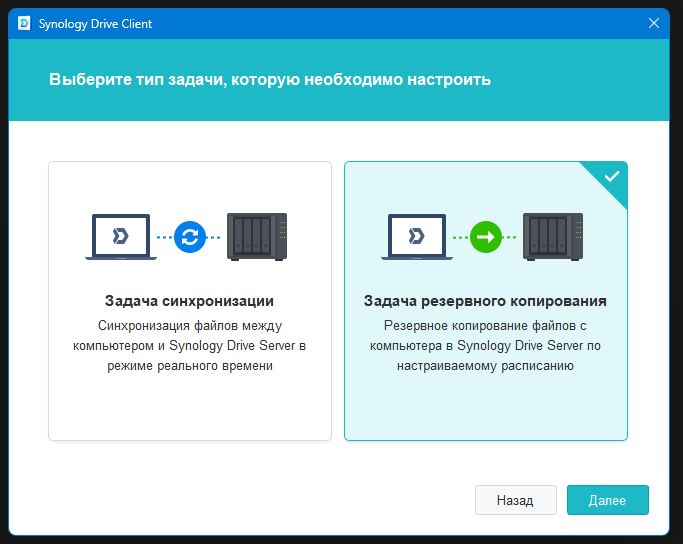This screenshot has height=544, width=683.
Task: Click the Synology Drive Client logo in the title bar
Action: (24, 24)
